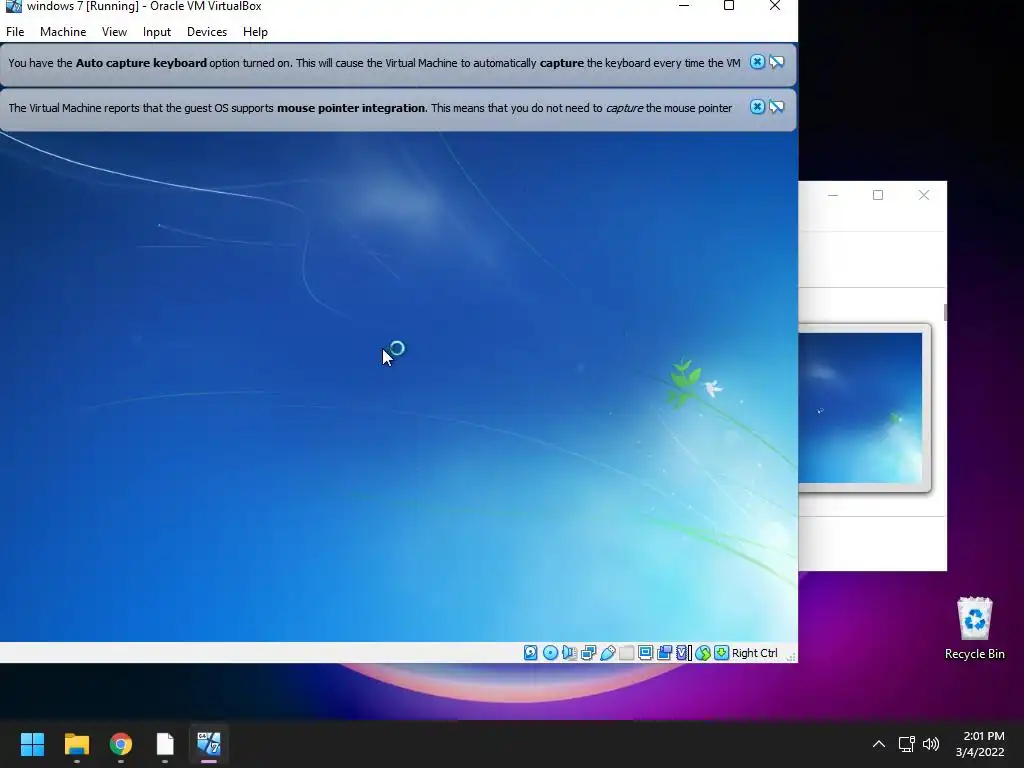Open the Recycle Bin desktop icon
Viewport: 1024px width, 768px height.
[x=974, y=628]
